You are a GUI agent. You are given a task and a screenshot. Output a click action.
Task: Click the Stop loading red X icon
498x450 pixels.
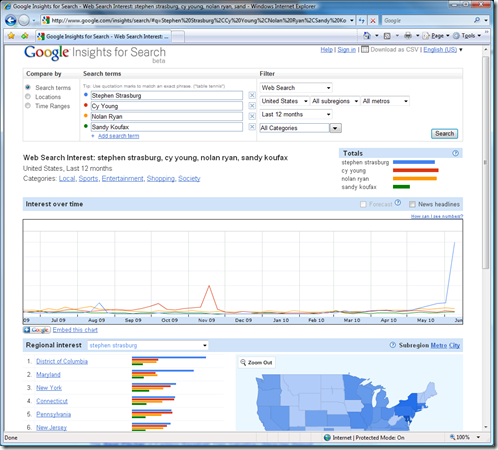(x=373, y=21)
